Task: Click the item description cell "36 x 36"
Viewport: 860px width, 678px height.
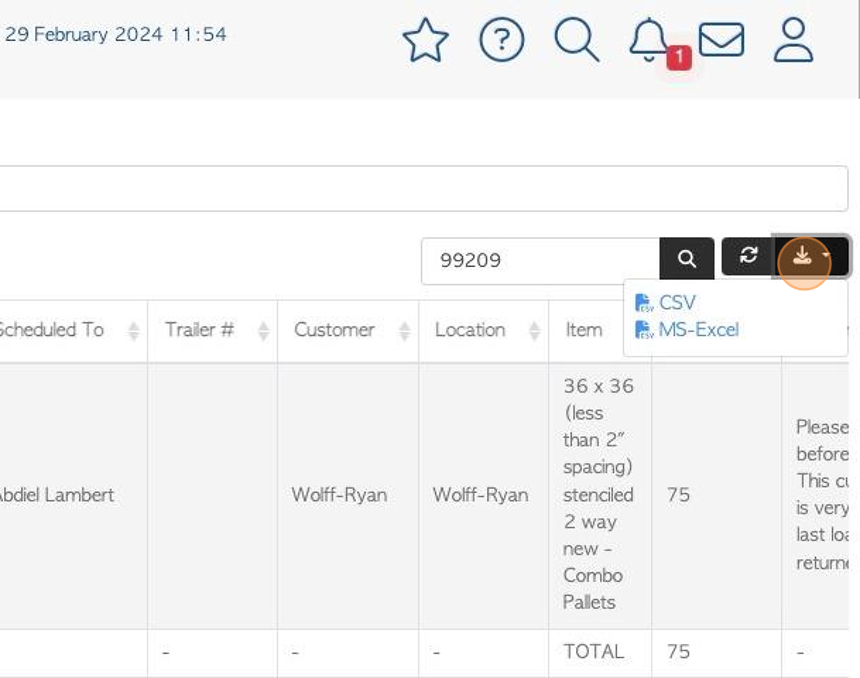Action: (x=598, y=494)
